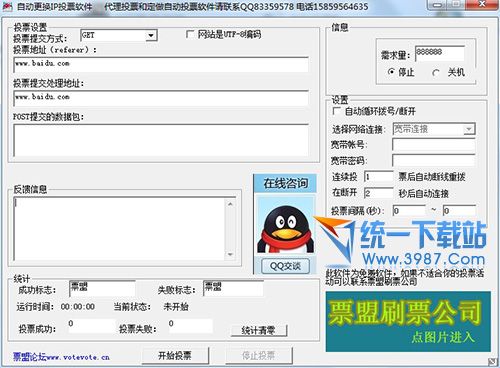The height and width of the screenshot is (368, 500).
Task: Click the 未开始 status text
Action: [x=176, y=307]
